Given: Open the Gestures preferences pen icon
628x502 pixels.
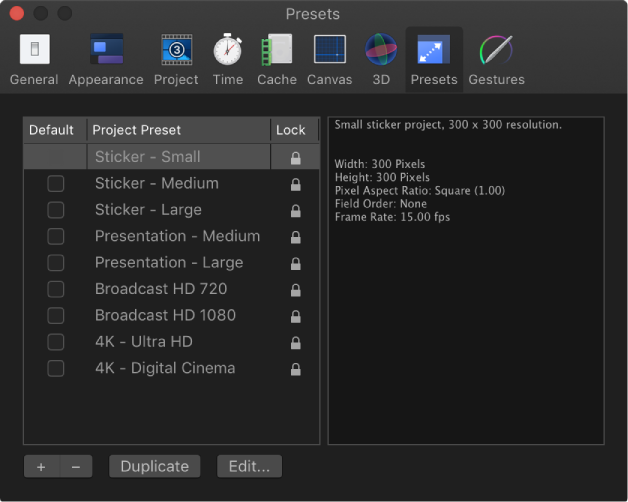Looking at the screenshot, I should click(496, 49).
